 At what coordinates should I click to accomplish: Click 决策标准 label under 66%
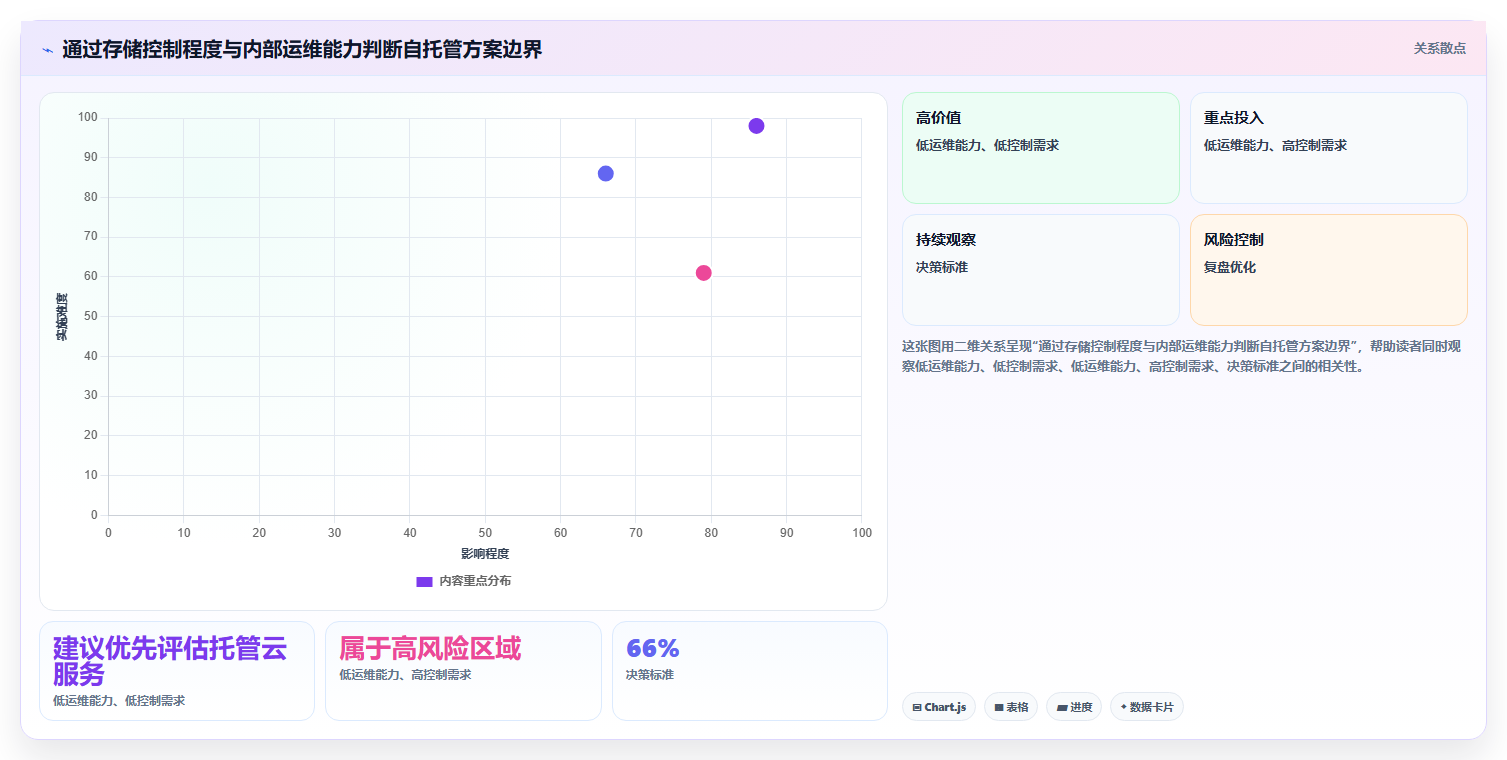(650, 675)
